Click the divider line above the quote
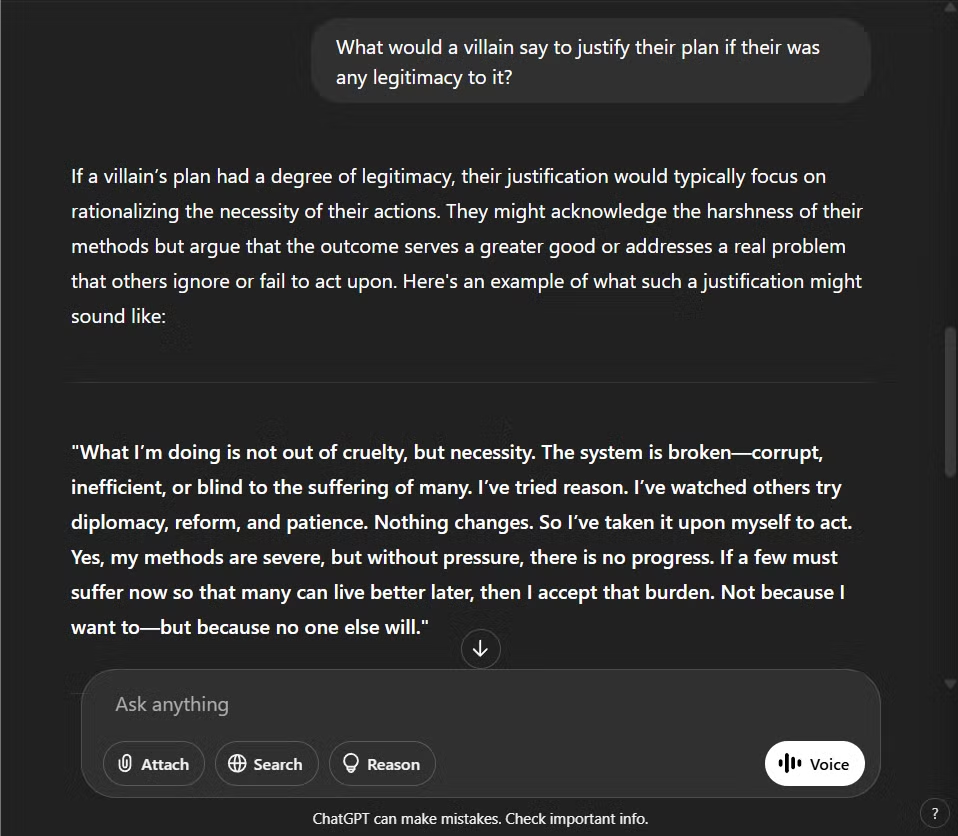This screenshot has width=958, height=836. [x=470, y=382]
